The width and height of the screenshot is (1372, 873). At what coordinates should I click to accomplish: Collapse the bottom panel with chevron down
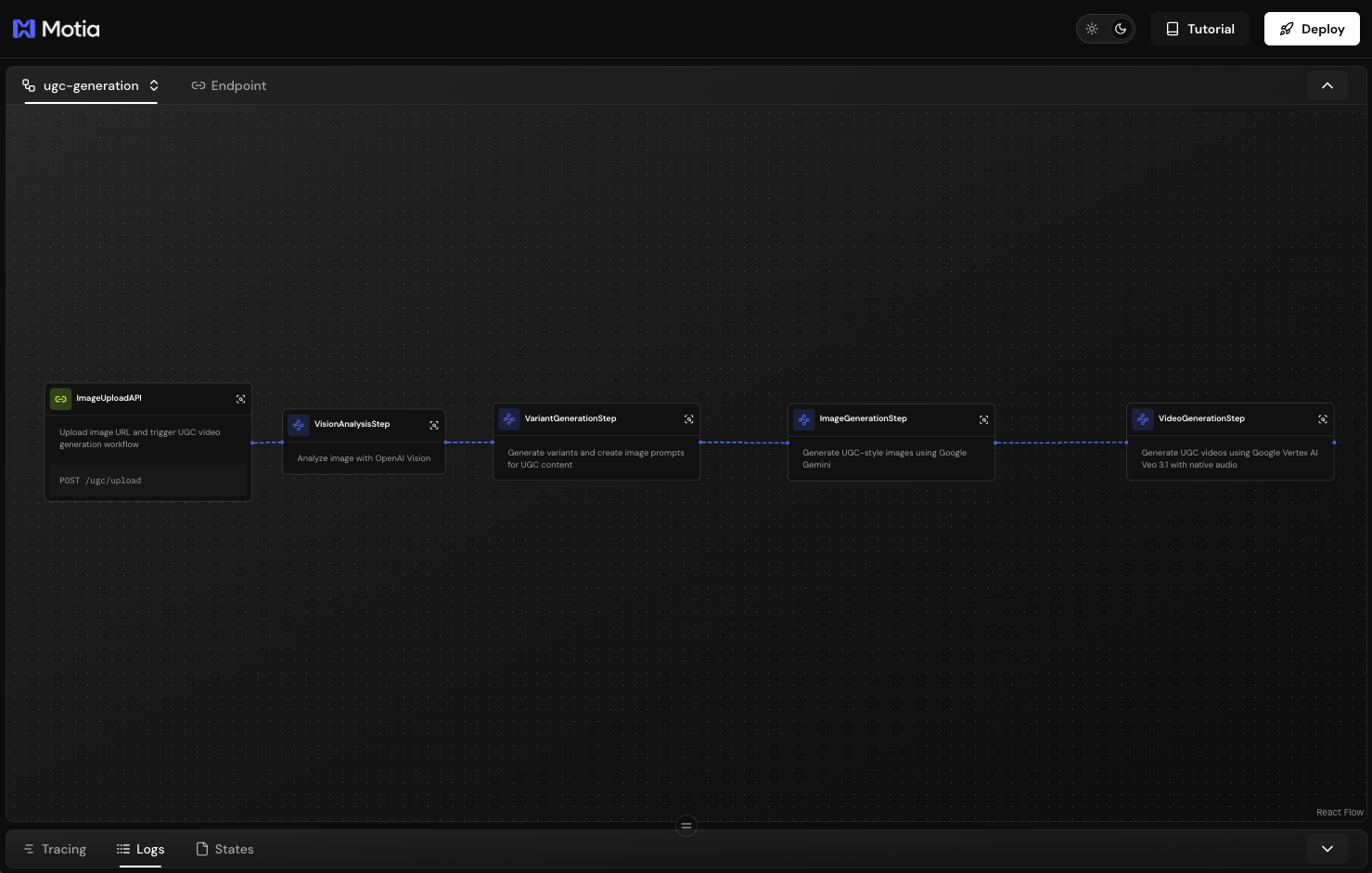pos(1327,849)
